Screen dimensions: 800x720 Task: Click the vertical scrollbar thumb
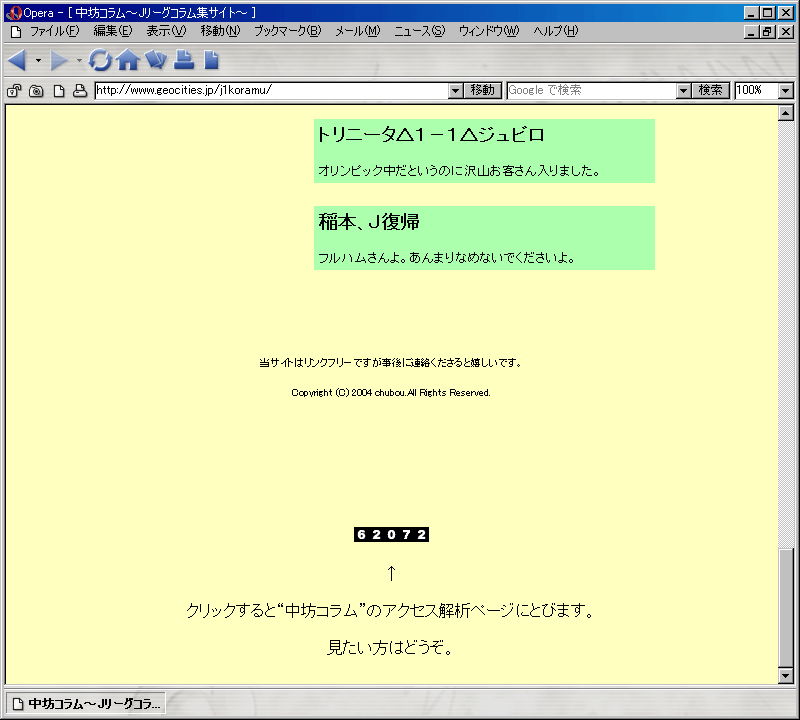click(786, 607)
